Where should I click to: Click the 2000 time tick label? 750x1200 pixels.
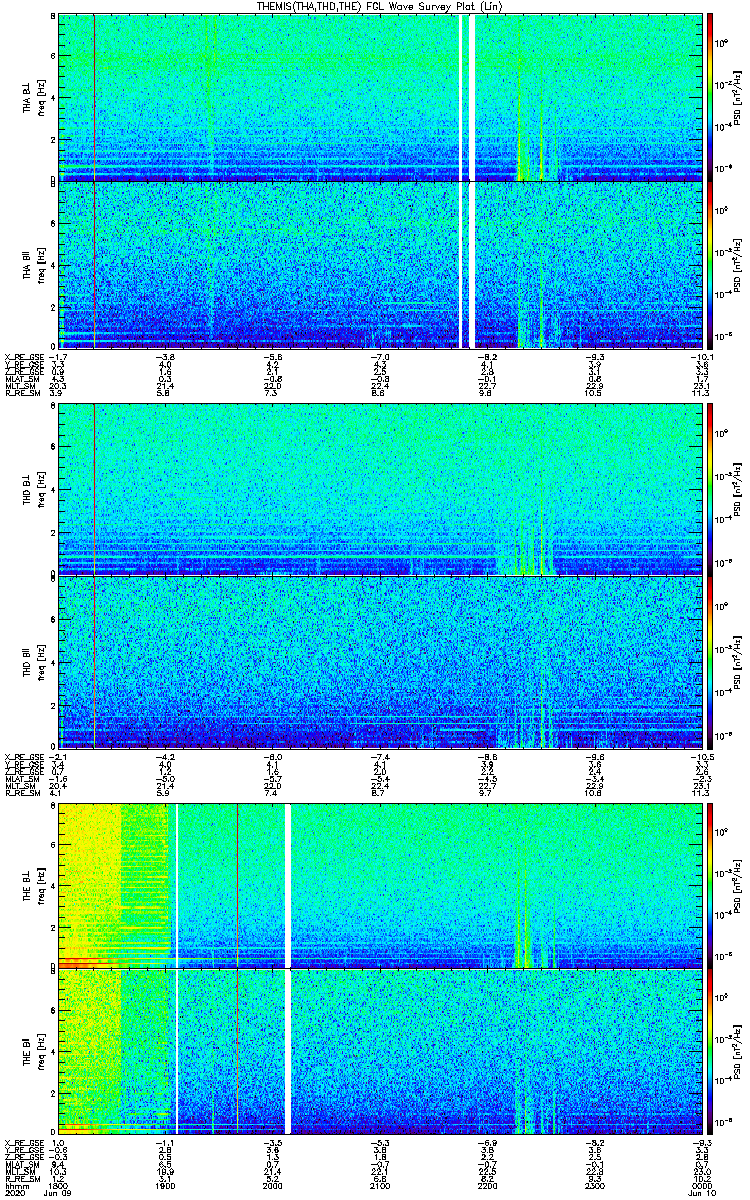coord(273,1185)
